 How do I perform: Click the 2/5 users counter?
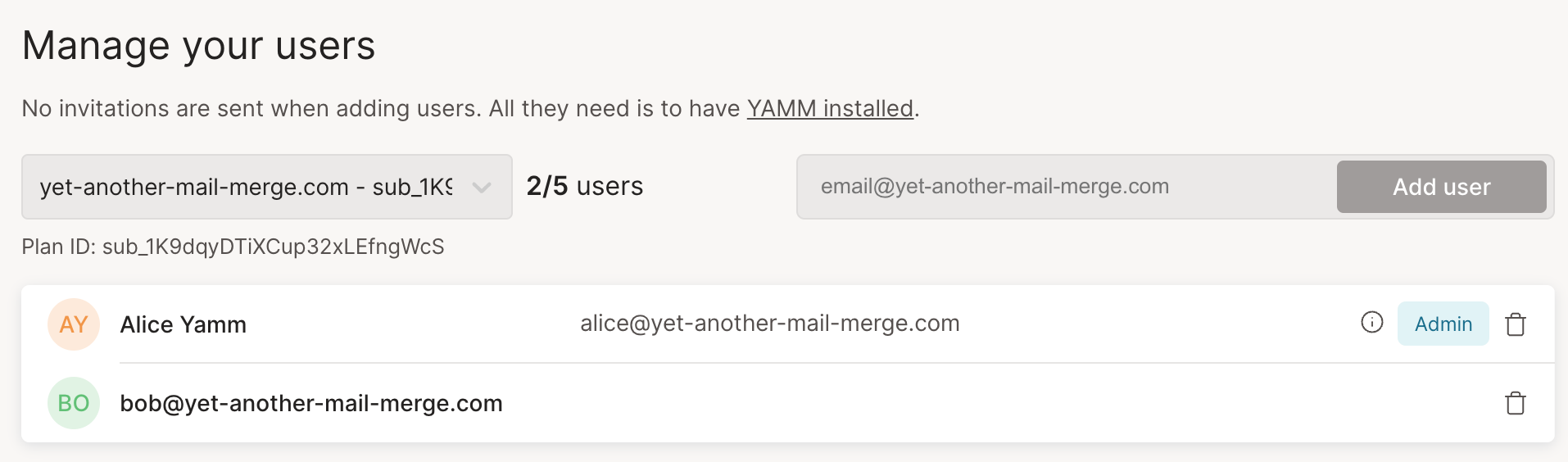(x=584, y=187)
